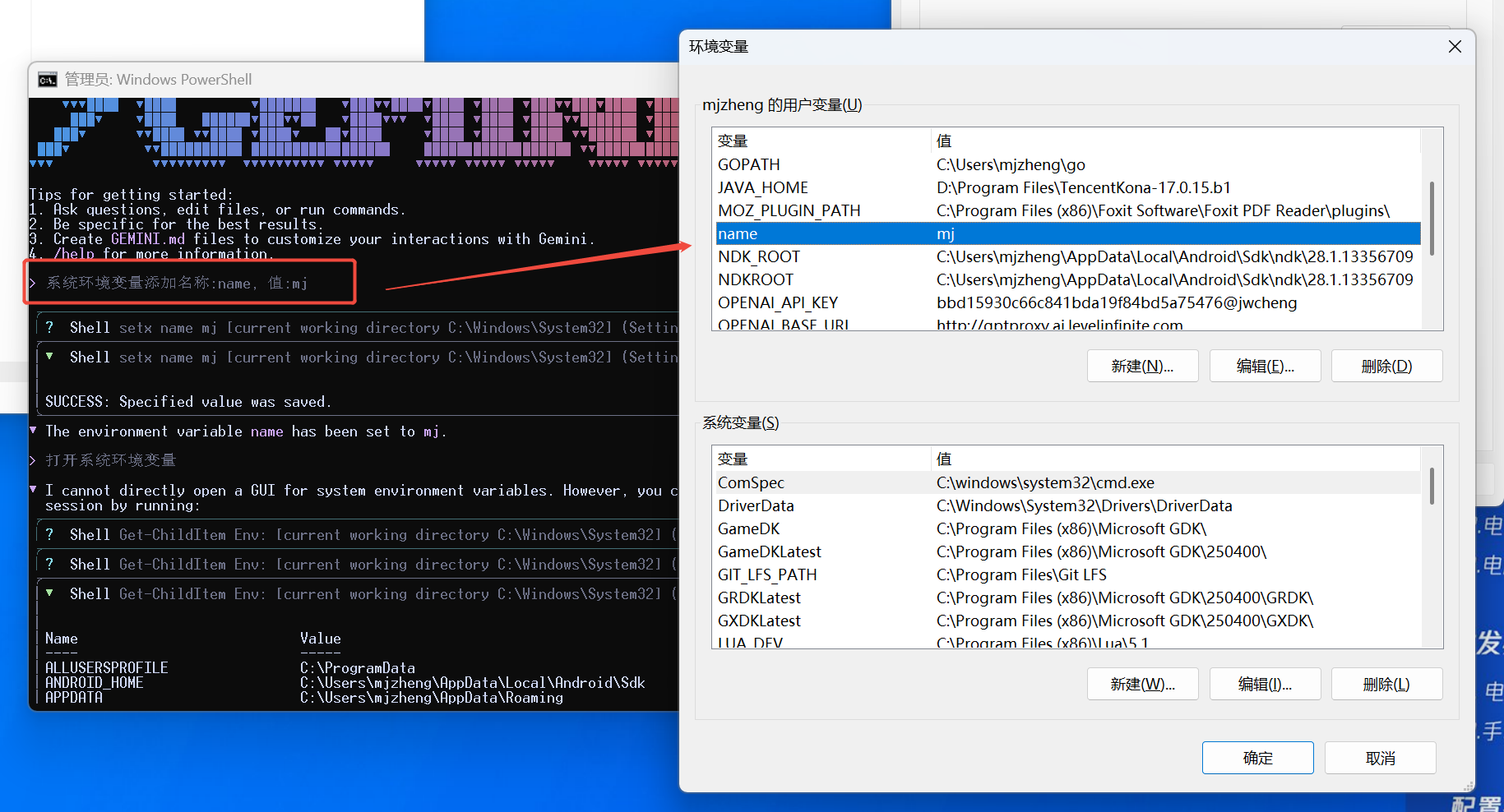Cancel dialog with 取消 button

1380,758
